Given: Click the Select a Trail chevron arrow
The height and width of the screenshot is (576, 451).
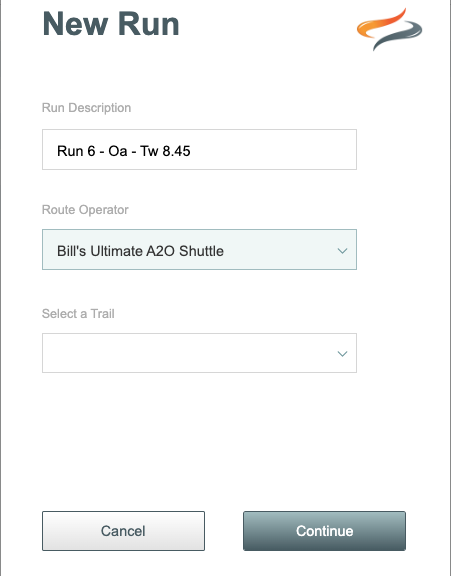Looking at the screenshot, I should point(342,354).
